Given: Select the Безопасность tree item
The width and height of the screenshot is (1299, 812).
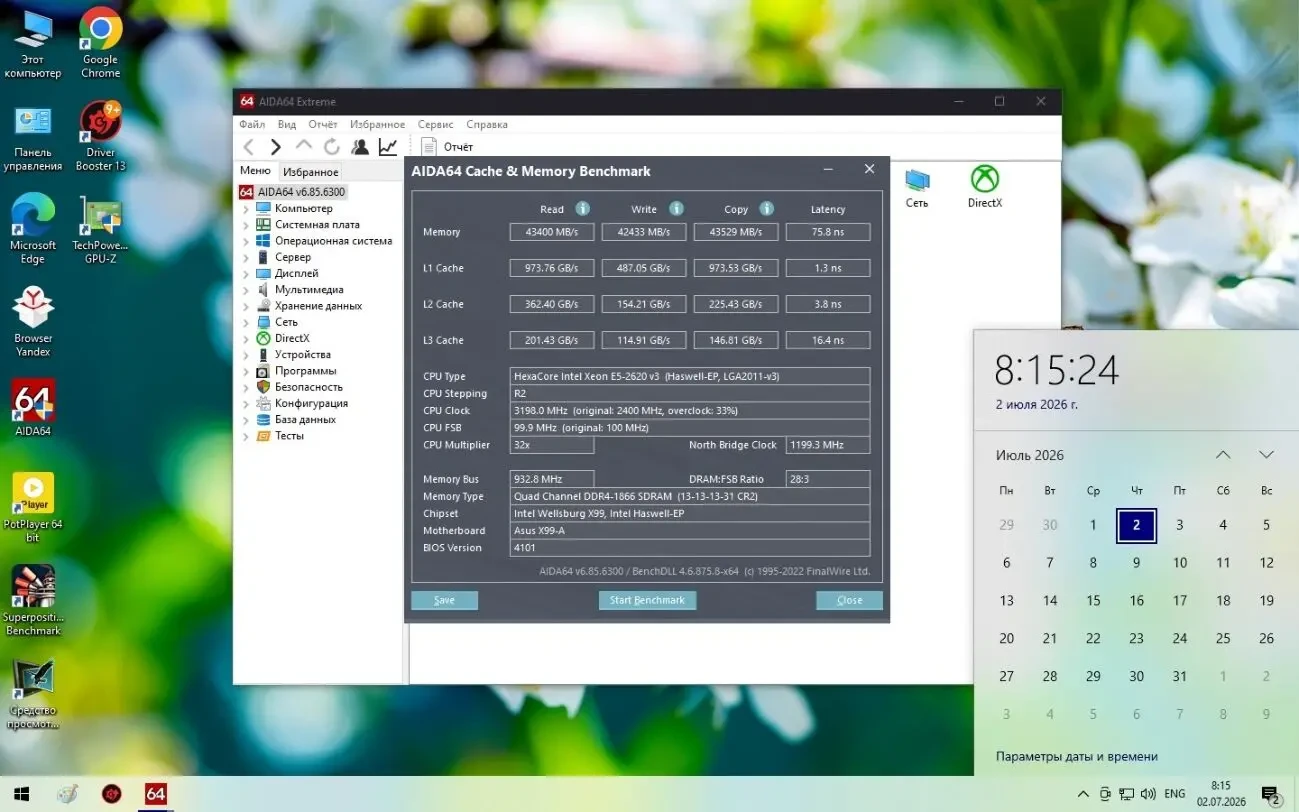Looking at the screenshot, I should 308,387.
